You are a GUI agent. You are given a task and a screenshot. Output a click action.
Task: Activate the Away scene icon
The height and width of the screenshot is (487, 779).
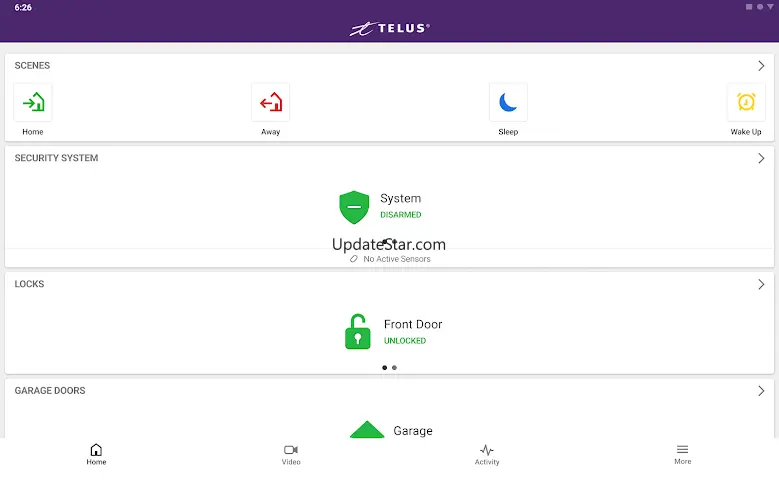pos(271,103)
